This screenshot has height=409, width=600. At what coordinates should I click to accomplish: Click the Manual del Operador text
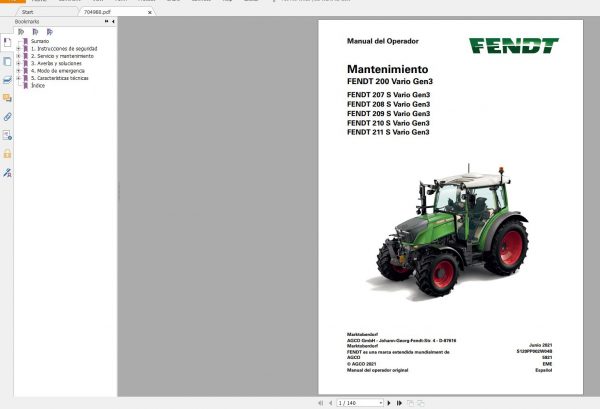[383, 41]
